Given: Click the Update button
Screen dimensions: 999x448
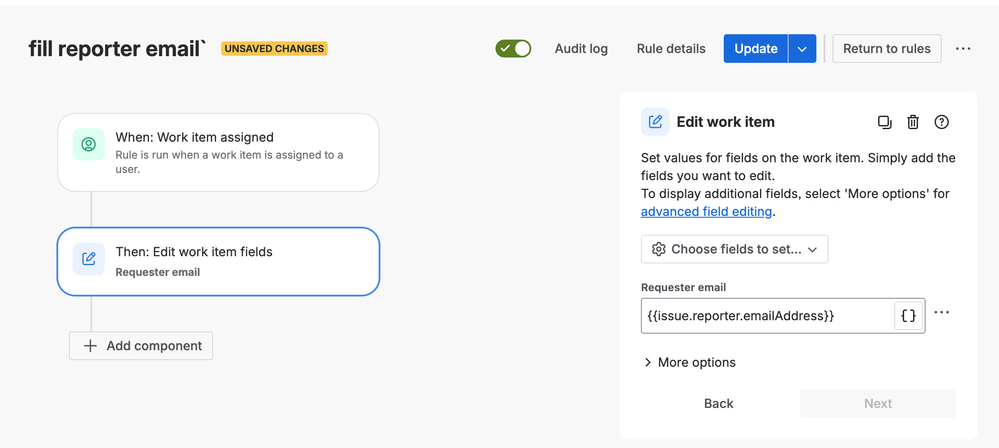Looking at the screenshot, I should (x=756, y=48).
